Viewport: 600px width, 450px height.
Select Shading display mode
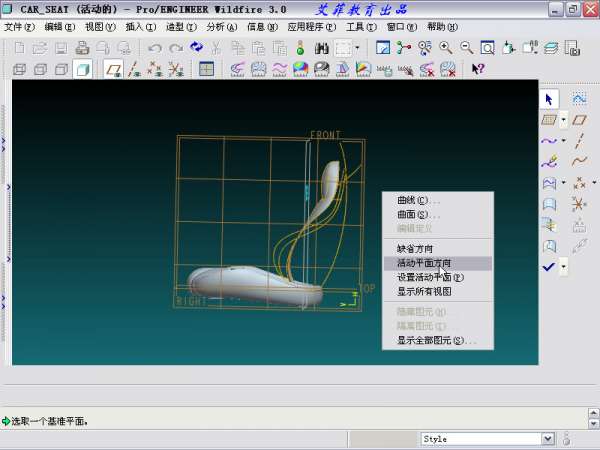pos(83,69)
